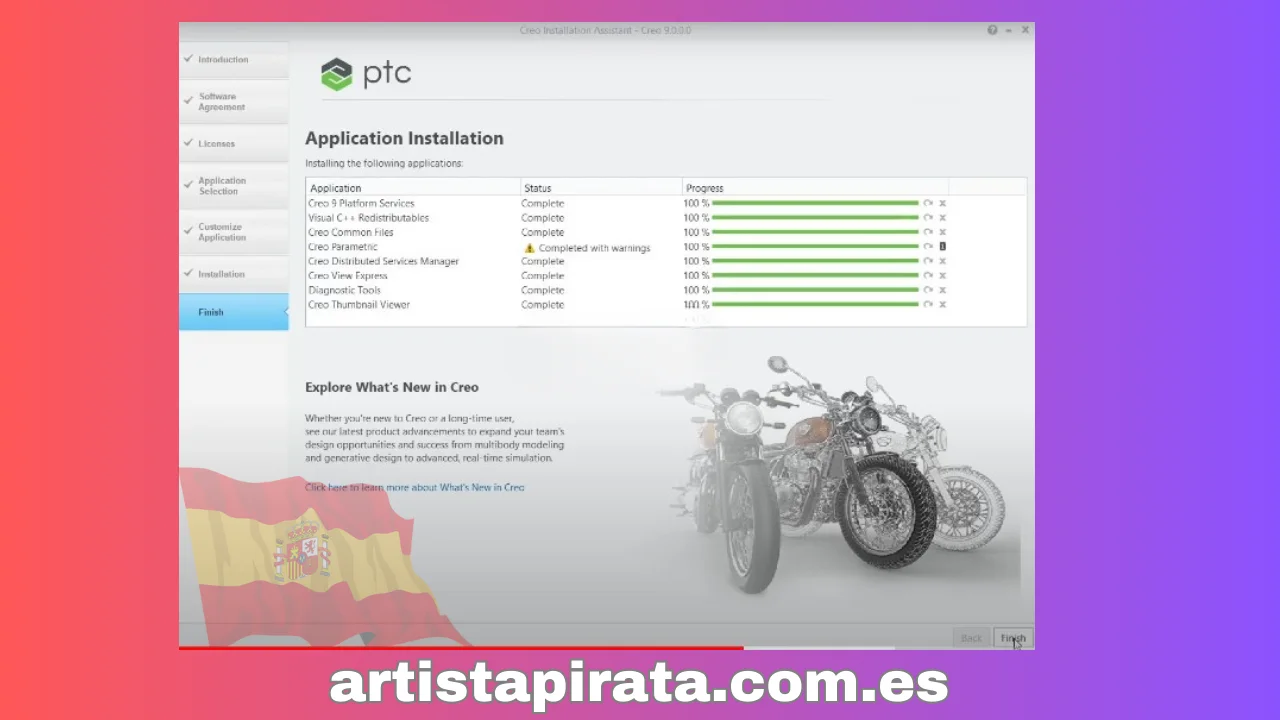Click checkmark next to Introduction step
This screenshot has height=720, width=1280.
point(188,59)
